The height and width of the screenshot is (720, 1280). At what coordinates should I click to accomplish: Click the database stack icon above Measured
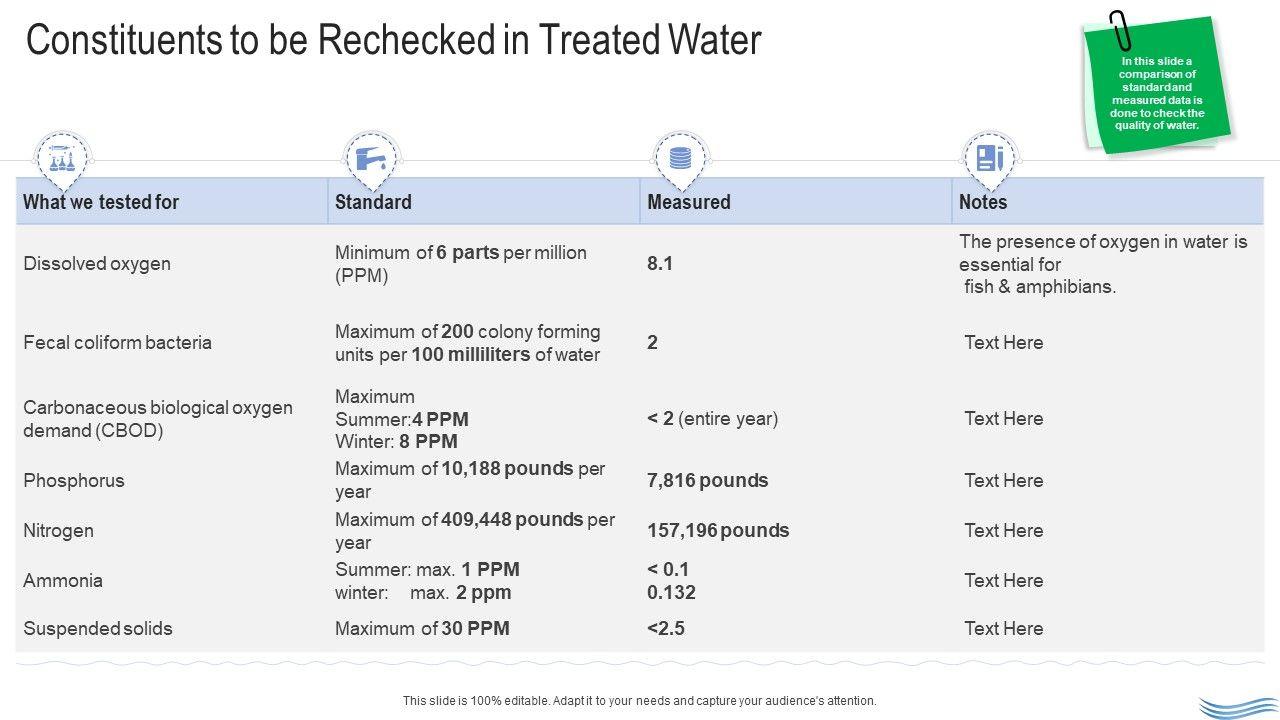(x=680, y=157)
